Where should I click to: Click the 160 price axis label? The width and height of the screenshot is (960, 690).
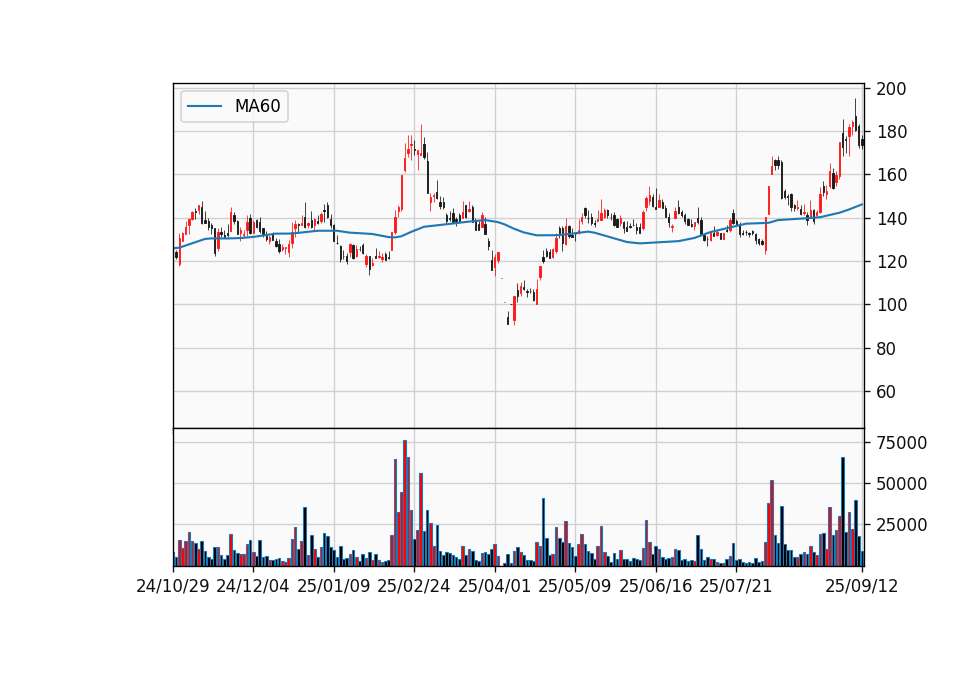[x=891, y=175]
